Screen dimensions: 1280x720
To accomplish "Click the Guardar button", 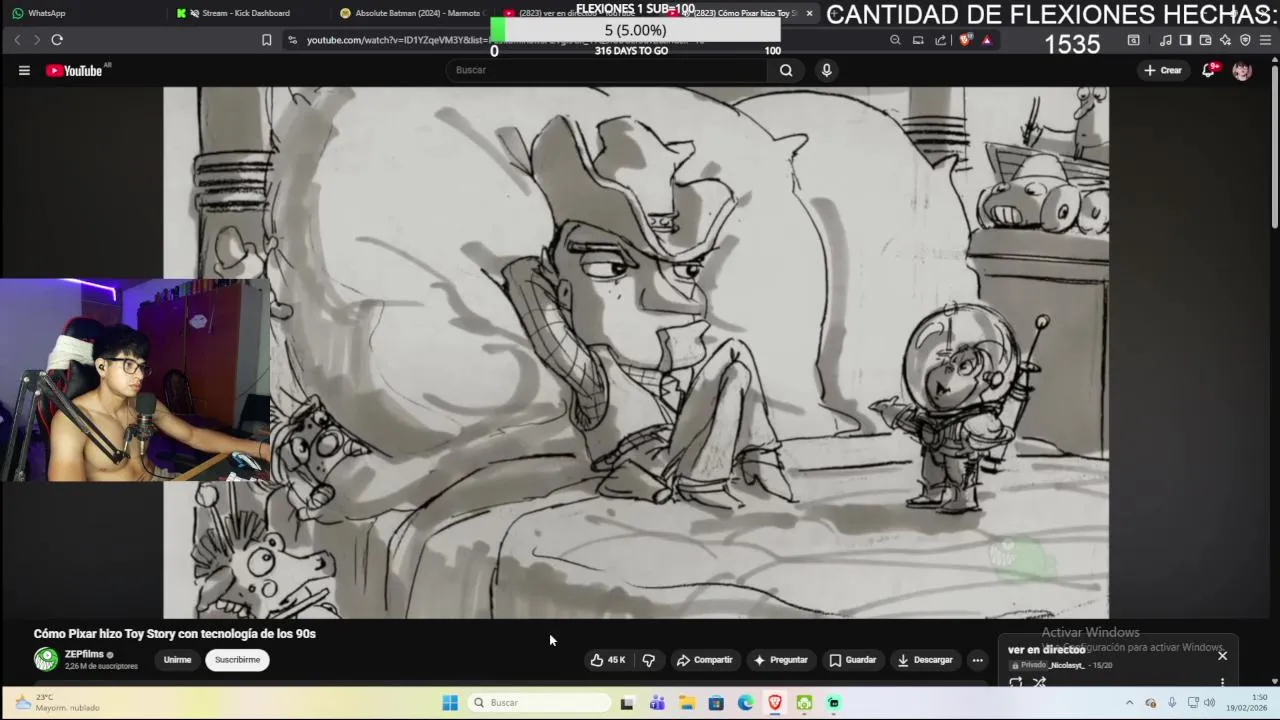I will tap(852, 660).
